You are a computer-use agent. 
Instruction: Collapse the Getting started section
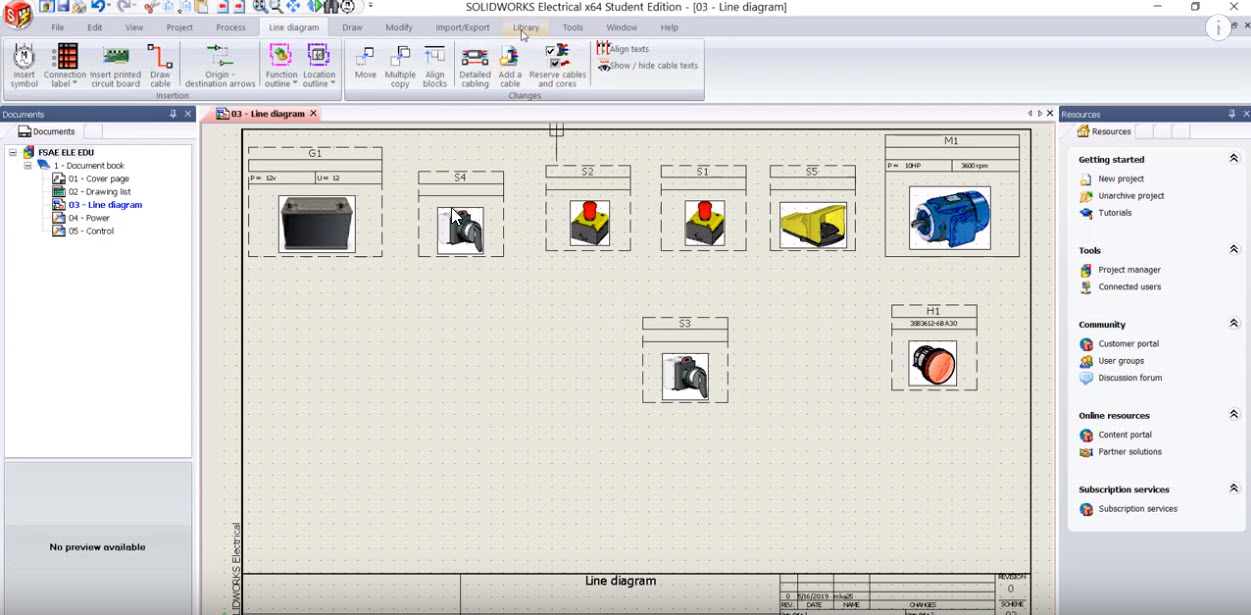(x=1234, y=157)
